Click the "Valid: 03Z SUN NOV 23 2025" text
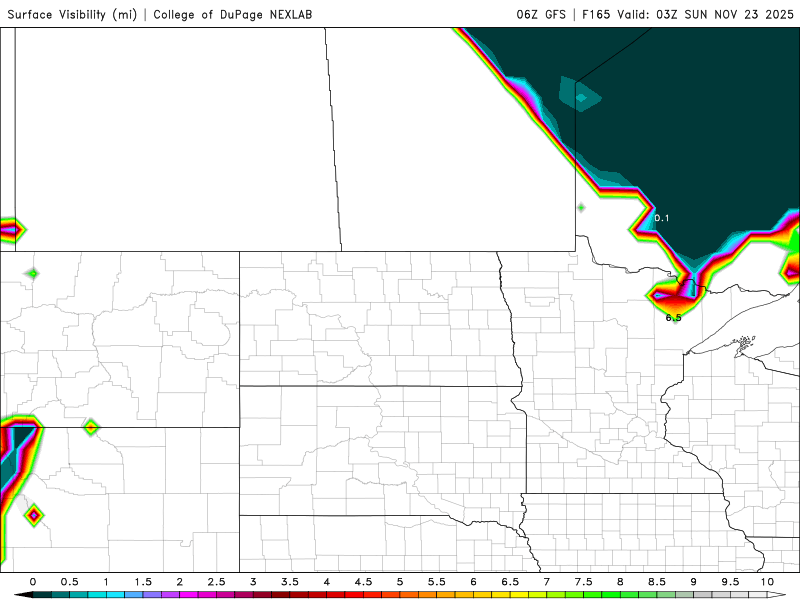The height and width of the screenshot is (600, 800). point(705,14)
